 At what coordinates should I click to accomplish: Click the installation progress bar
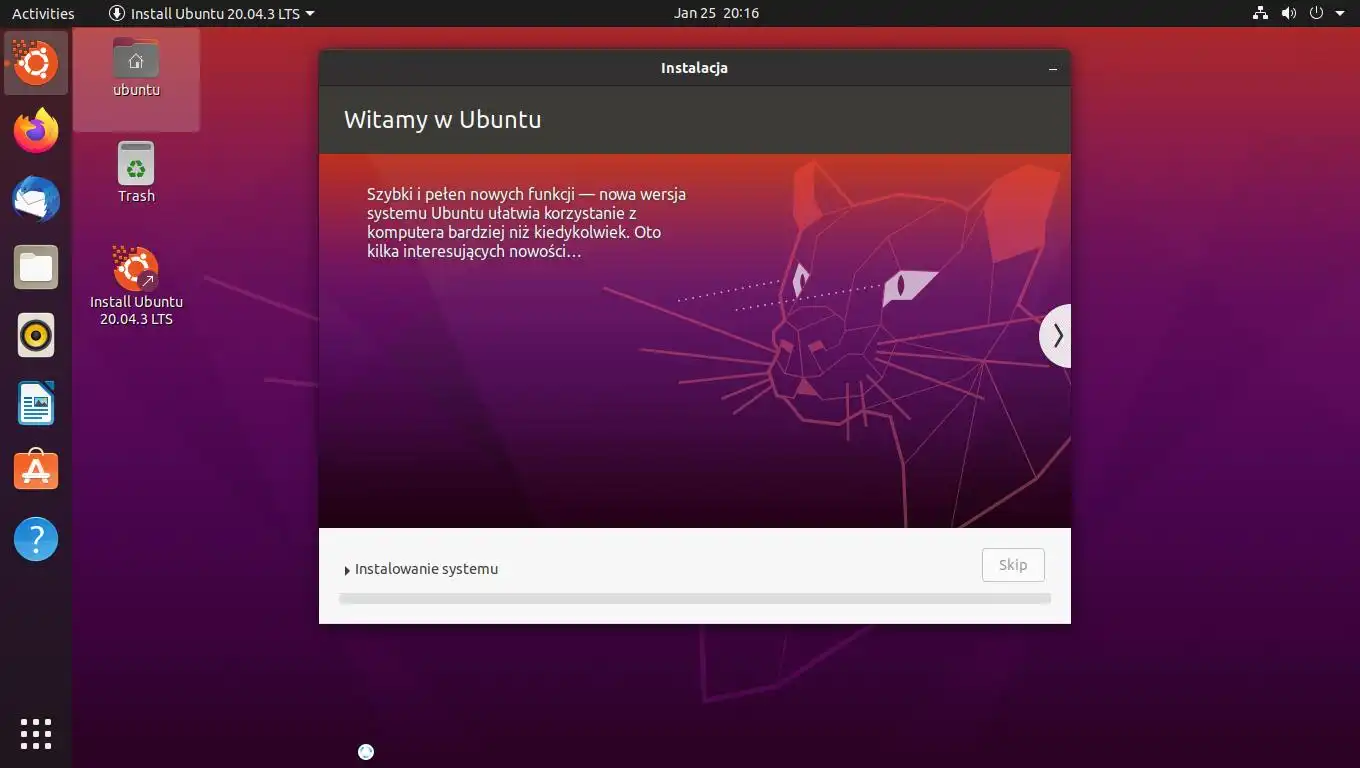tap(695, 598)
